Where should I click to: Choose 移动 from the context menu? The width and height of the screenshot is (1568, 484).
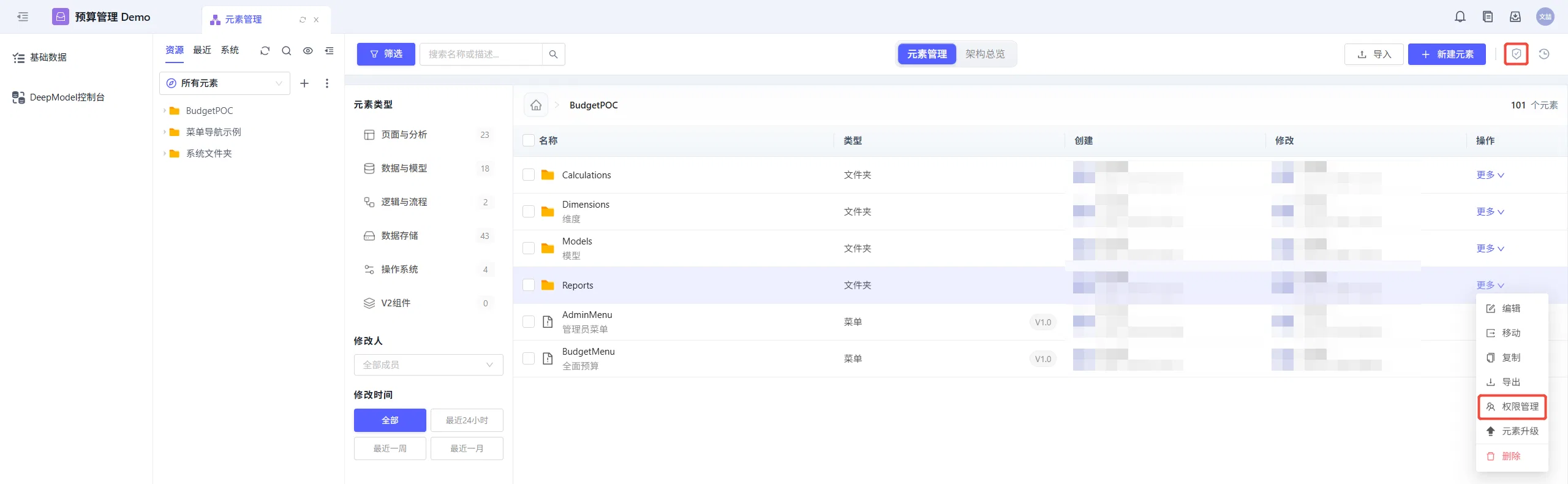(1512, 333)
